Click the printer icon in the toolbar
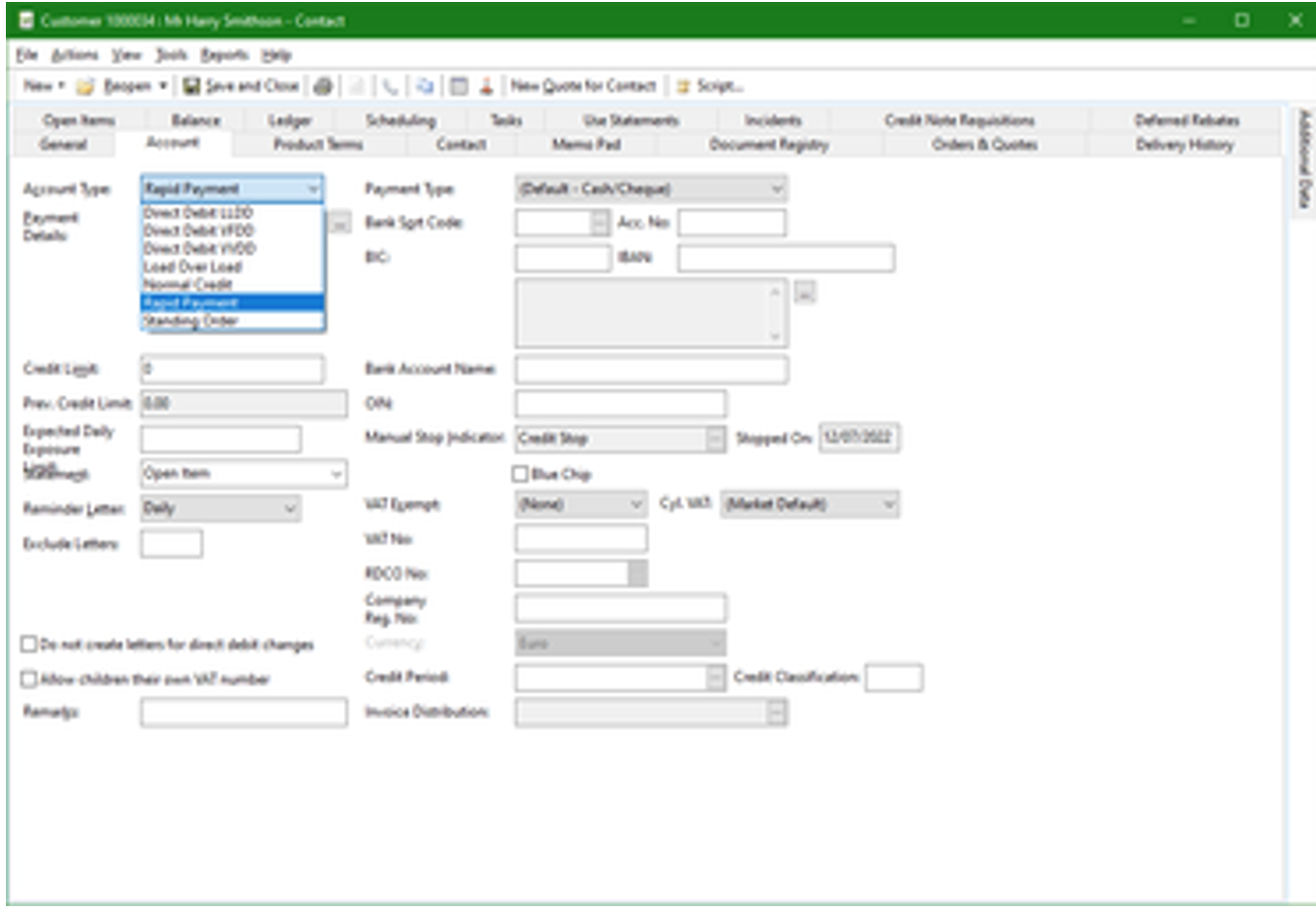This screenshot has width=1316, height=912. click(323, 86)
